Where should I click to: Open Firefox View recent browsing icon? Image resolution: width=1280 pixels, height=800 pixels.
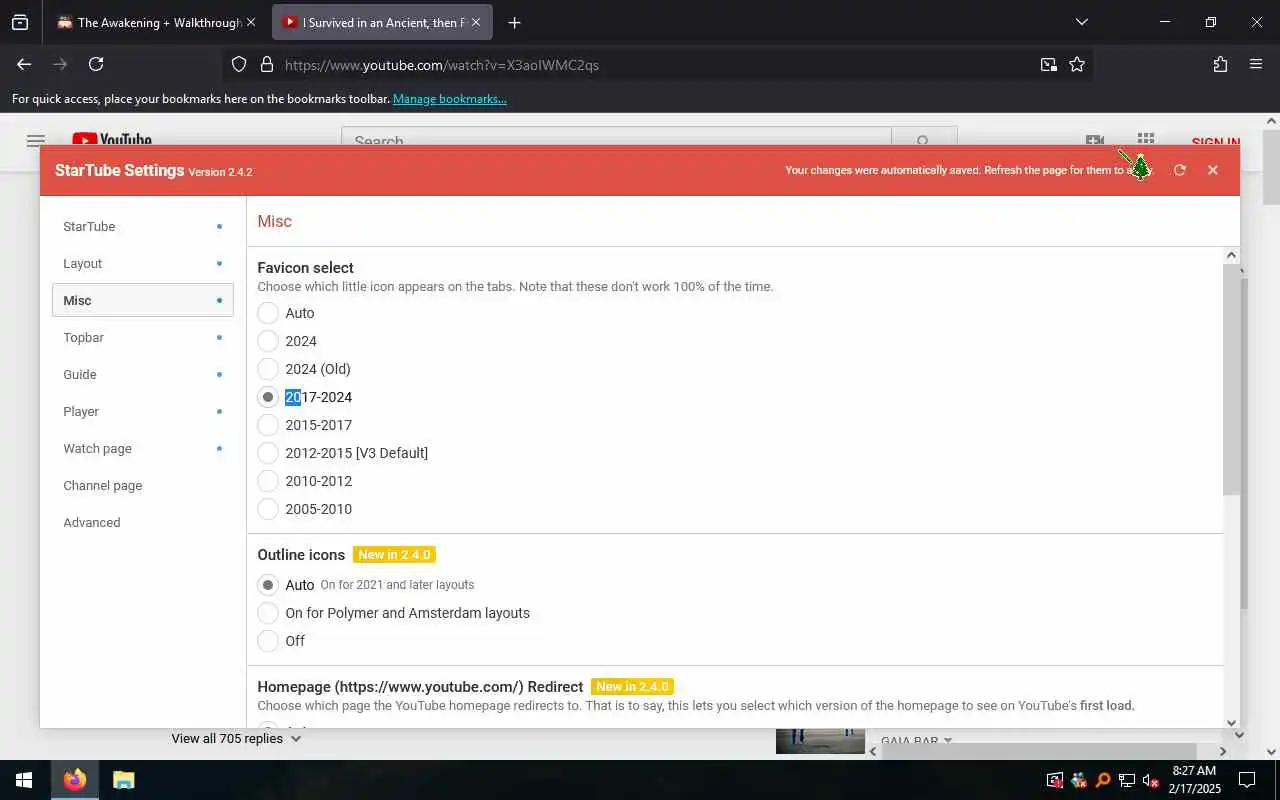[20, 22]
